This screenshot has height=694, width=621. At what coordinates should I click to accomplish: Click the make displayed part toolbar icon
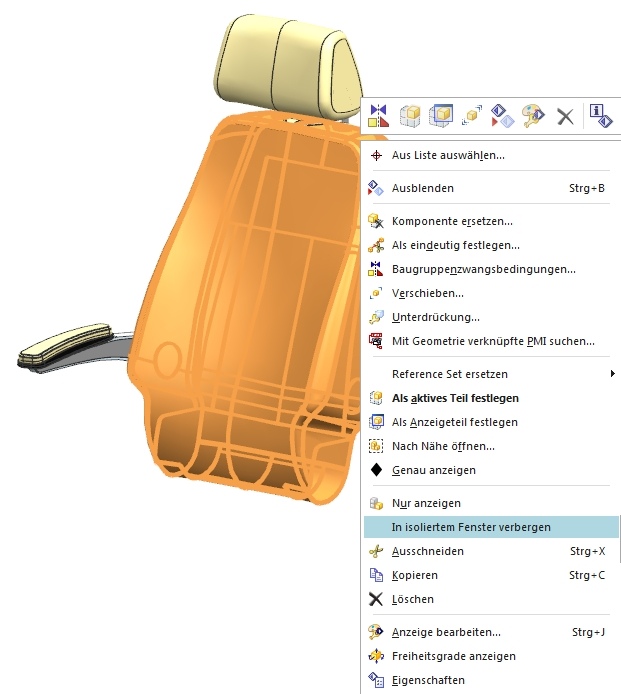point(441,116)
